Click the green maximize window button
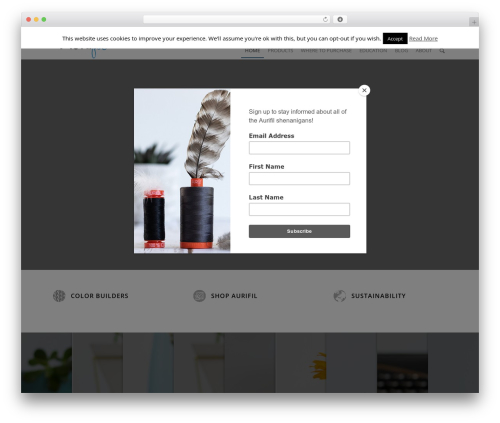This screenshot has height=423, width=500. pyautogui.click(x=44, y=19)
